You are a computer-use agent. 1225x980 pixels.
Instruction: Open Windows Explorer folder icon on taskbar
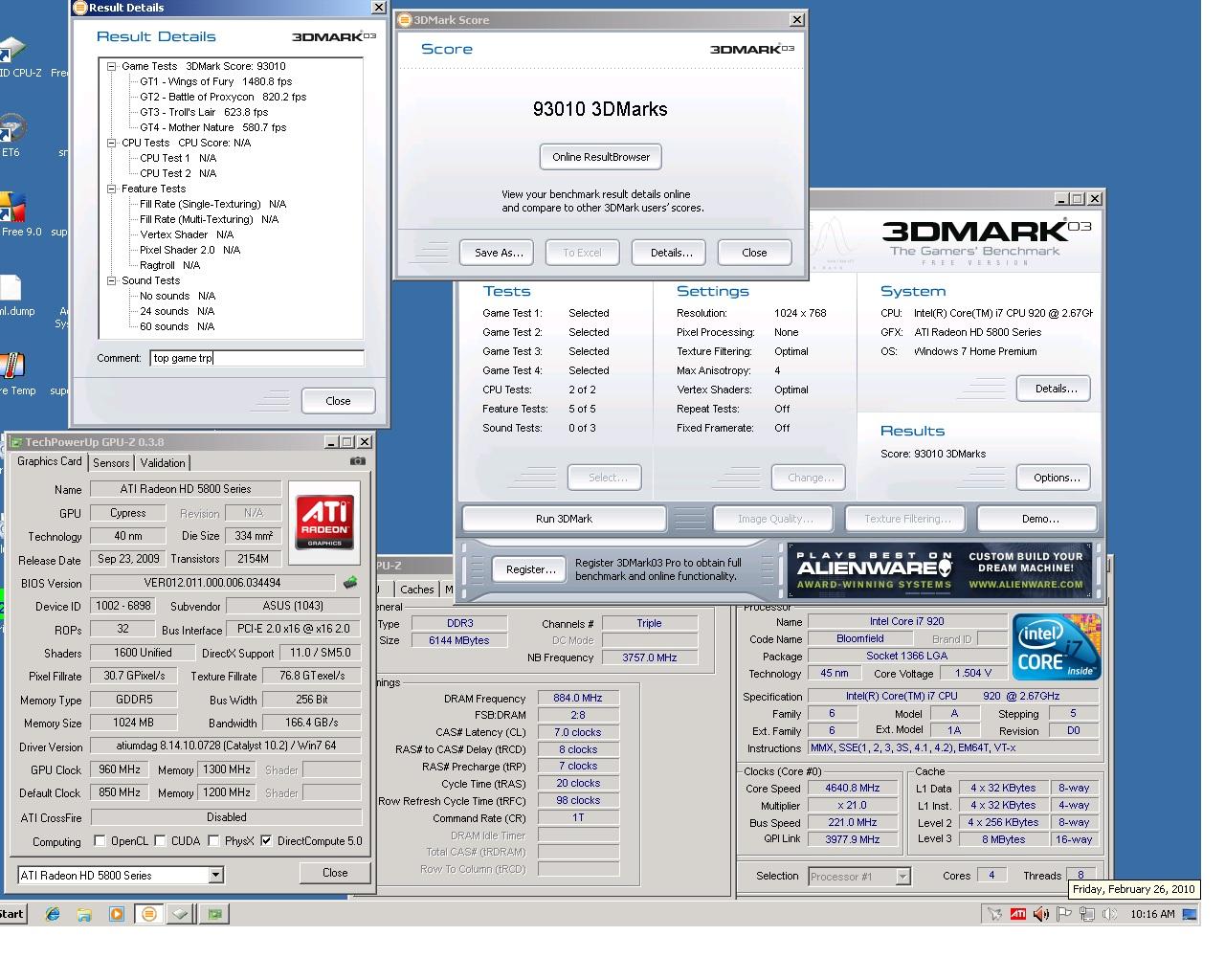pyautogui.click(x=84, y=914)
